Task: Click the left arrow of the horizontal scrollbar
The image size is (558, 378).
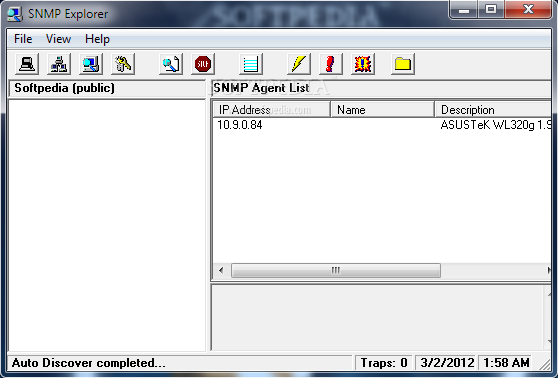Action: point(221,271)
